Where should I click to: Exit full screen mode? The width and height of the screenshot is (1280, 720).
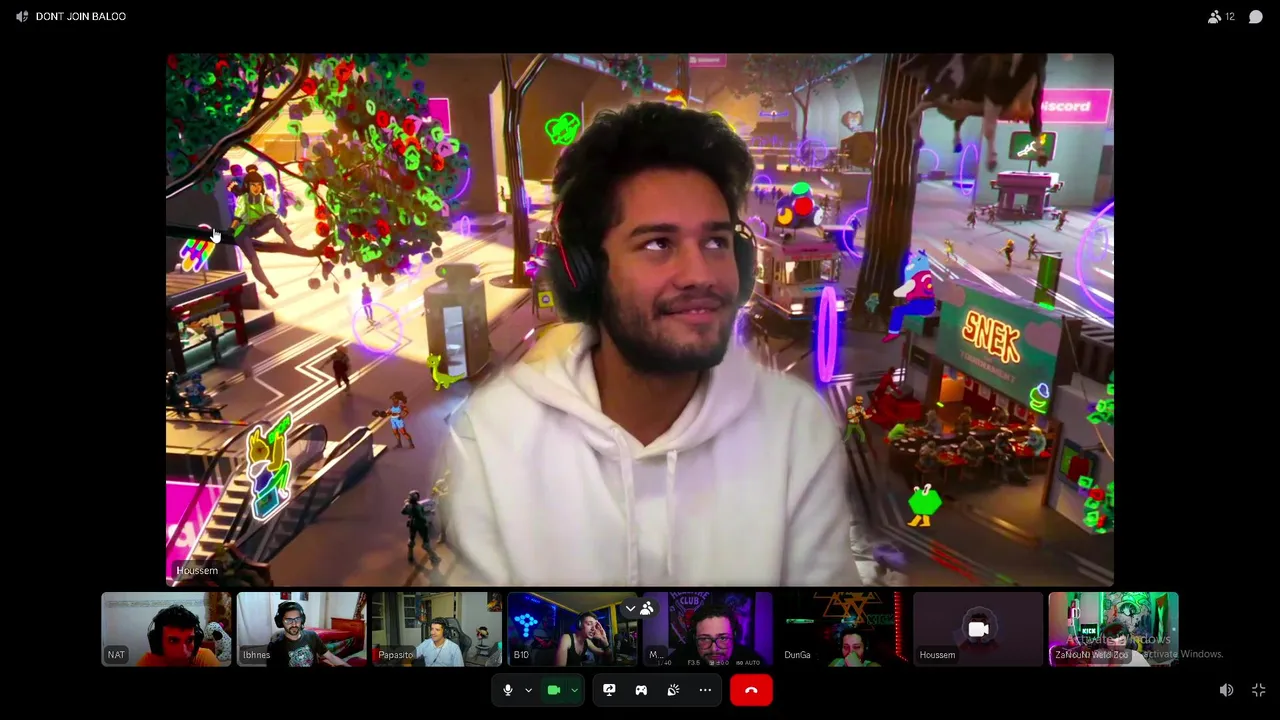1258,690
